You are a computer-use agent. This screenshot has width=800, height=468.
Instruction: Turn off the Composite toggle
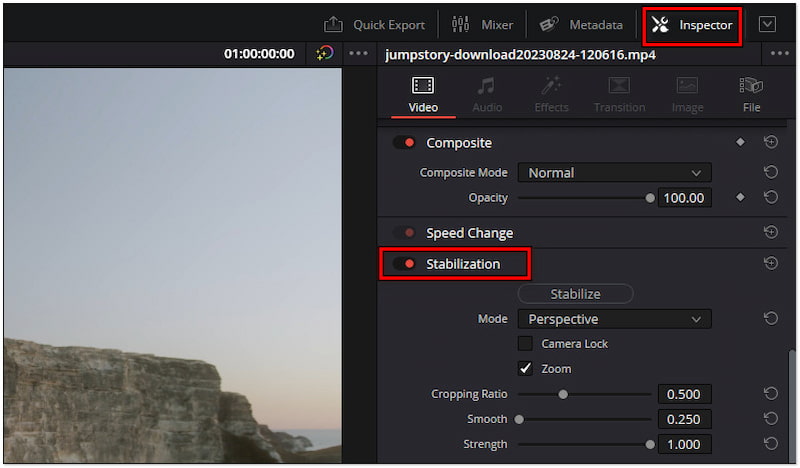(x=404, y=143)
